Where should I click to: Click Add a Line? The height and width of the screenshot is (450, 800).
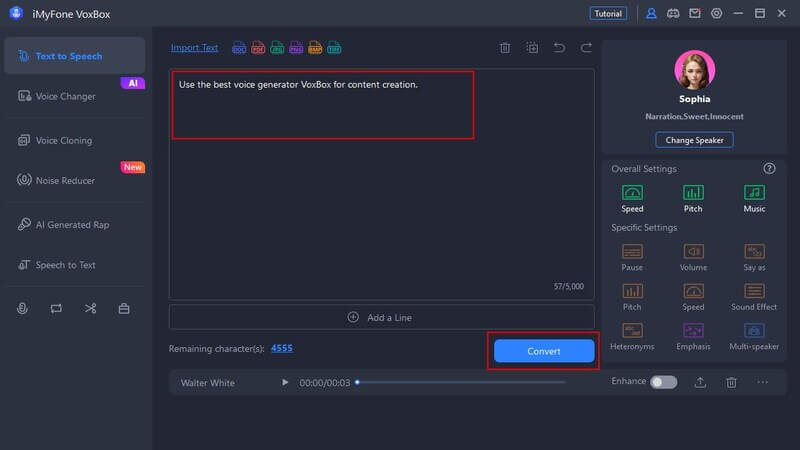(x=382, y=317)
